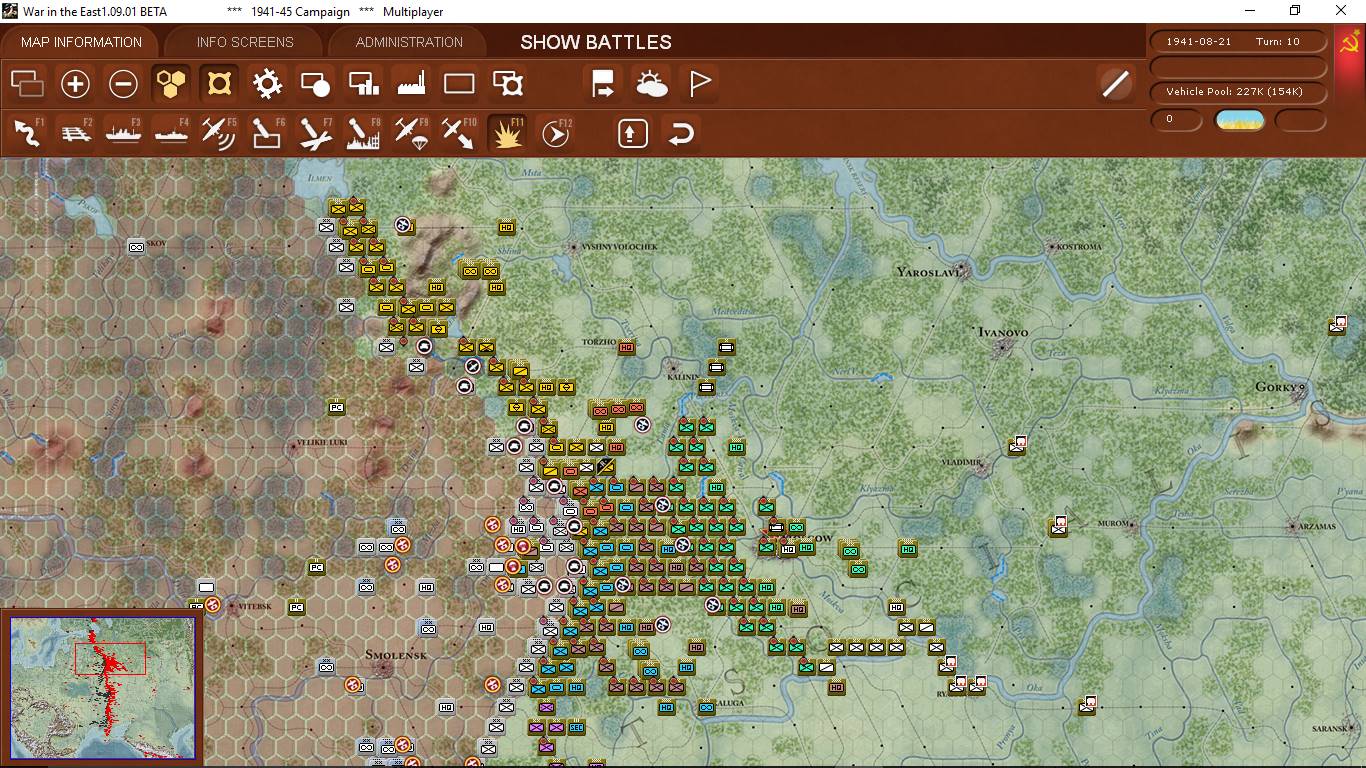Screen dimensions: 1366x768
Task: Select the red HQ unit beside Torzhok
Action: point(627,348)
